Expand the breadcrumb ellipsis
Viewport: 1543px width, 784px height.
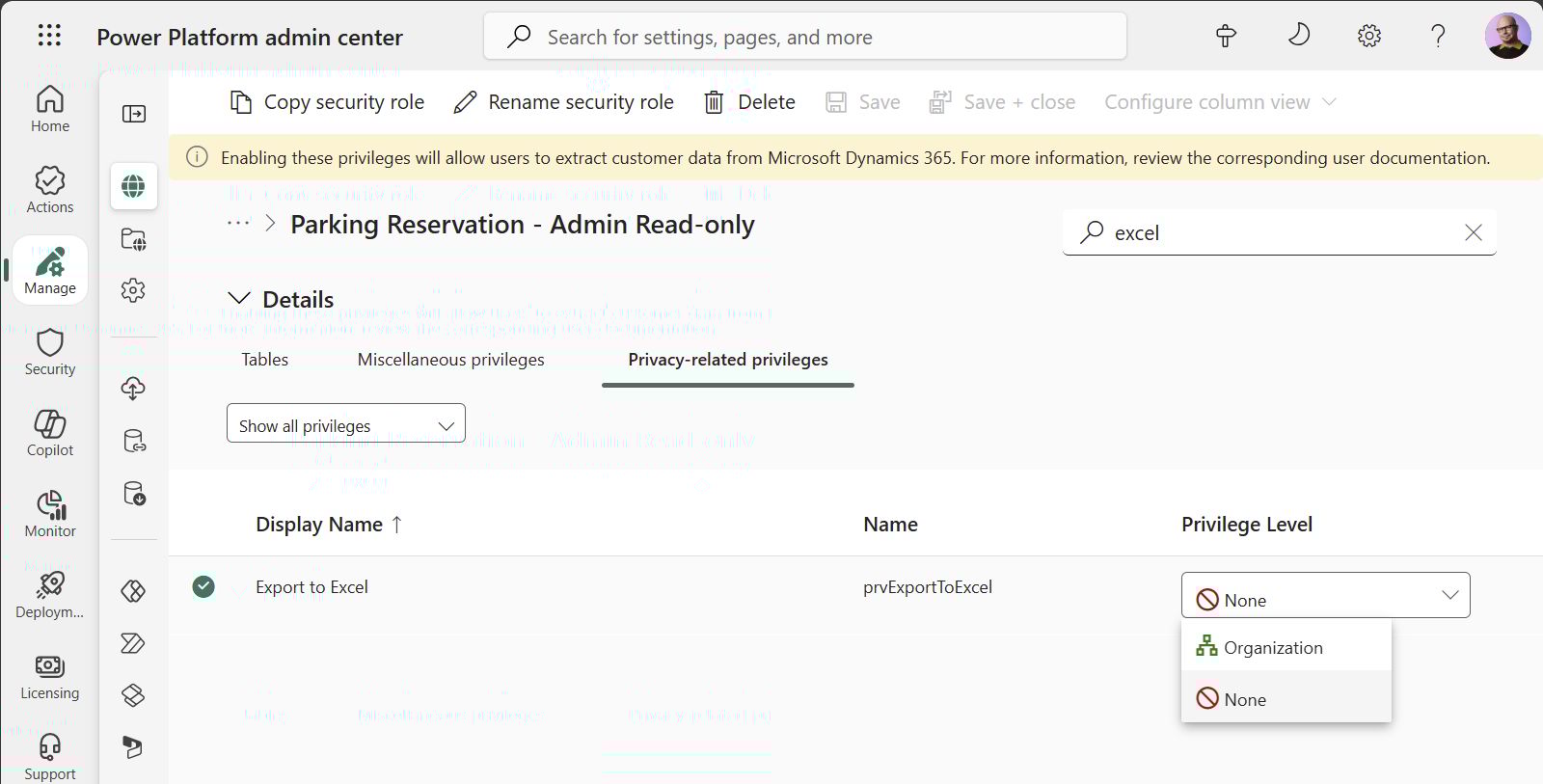[x=238, y=224]
